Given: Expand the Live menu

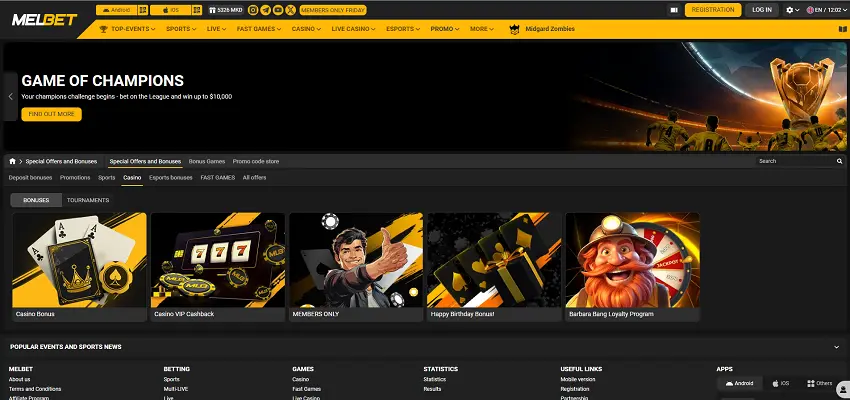Looking at the screenshot, I should coord(216,29).
